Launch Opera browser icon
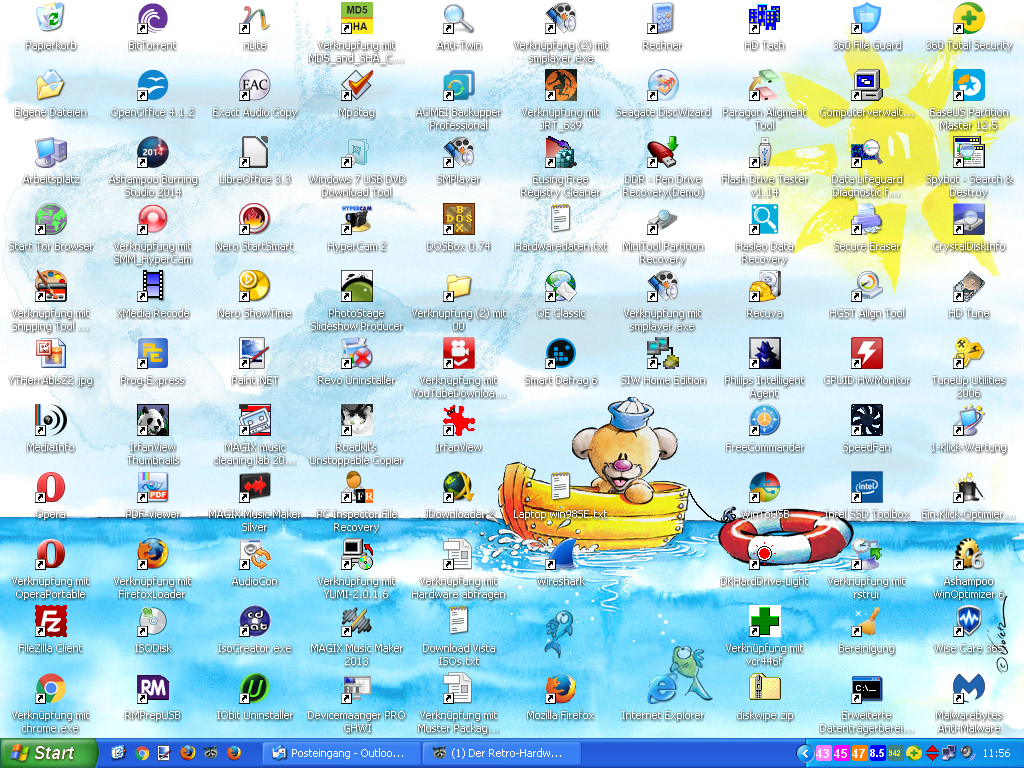The height and width of the screenshot is (768, 1024). pyautogui.click(x=51, y=487)
